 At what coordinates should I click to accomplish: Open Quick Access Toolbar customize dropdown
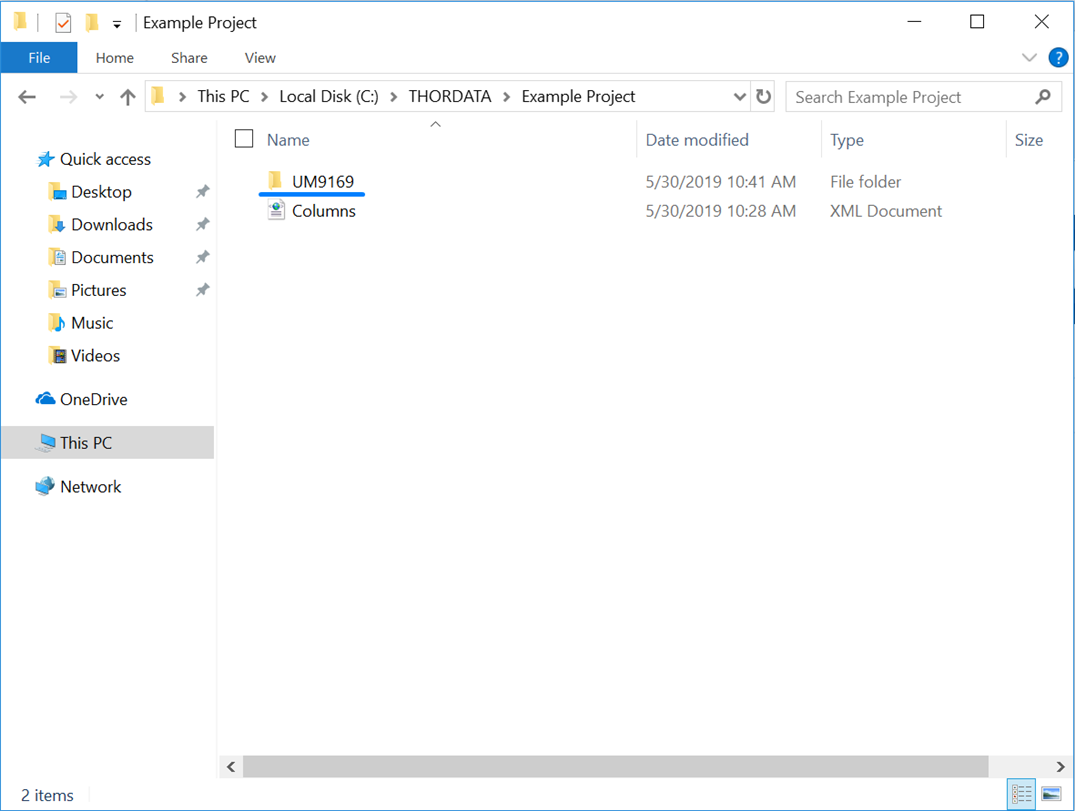point(117,23)
